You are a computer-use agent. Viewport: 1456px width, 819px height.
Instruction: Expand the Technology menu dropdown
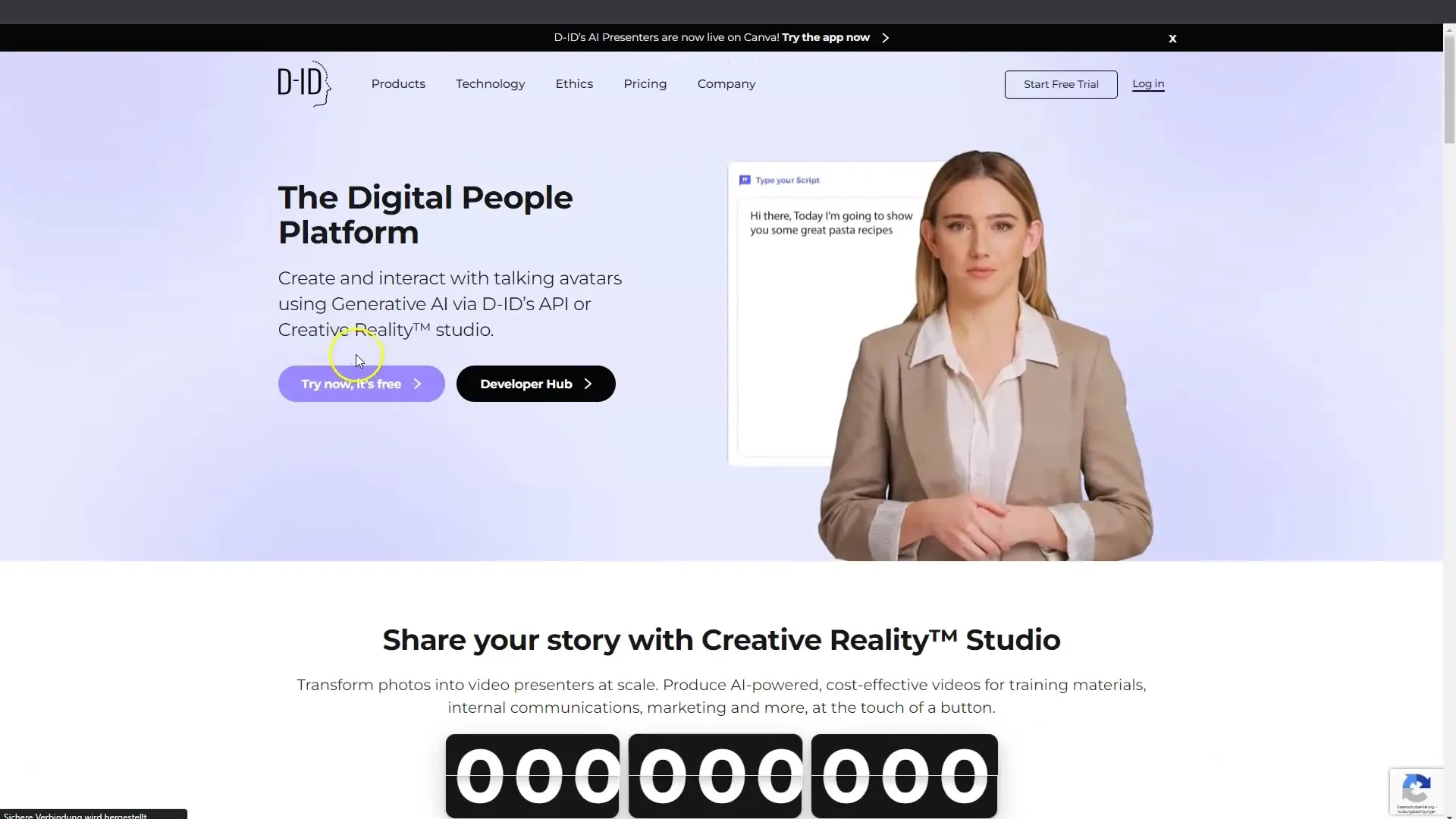(x=490, y=83)
